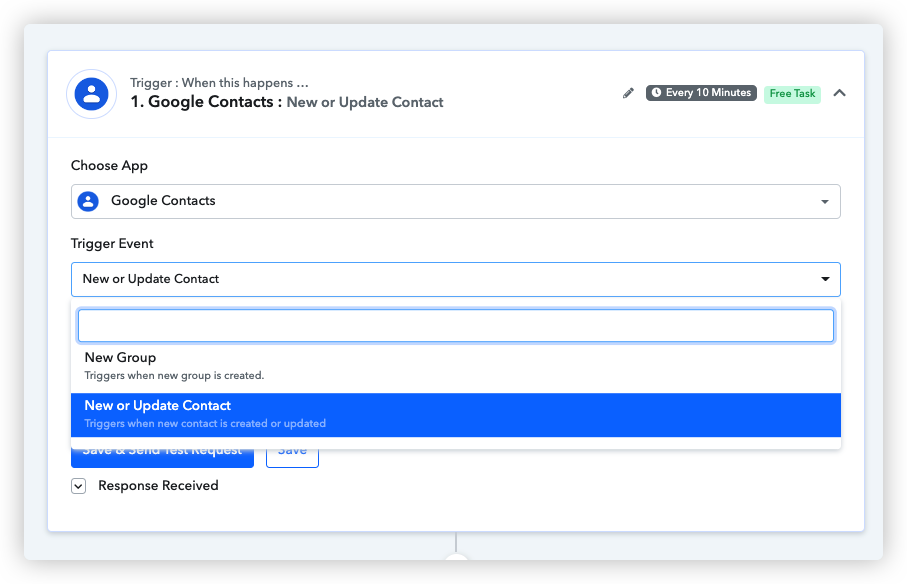The image size is (907, 584).
Task: Toggle the Response Received checkbox arrow
Action: pos(79,486)
